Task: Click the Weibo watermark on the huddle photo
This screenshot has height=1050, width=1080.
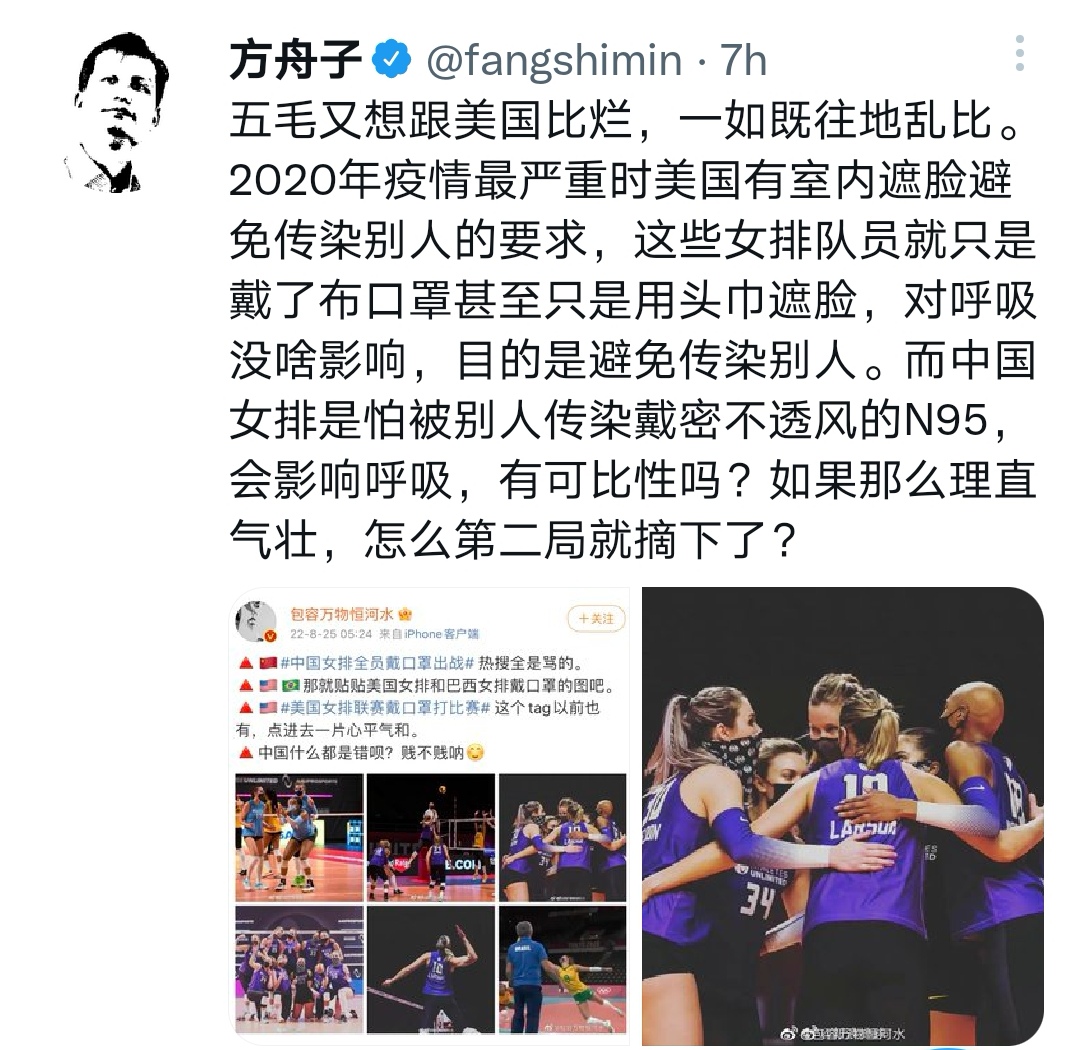Action: [842, 1033]
